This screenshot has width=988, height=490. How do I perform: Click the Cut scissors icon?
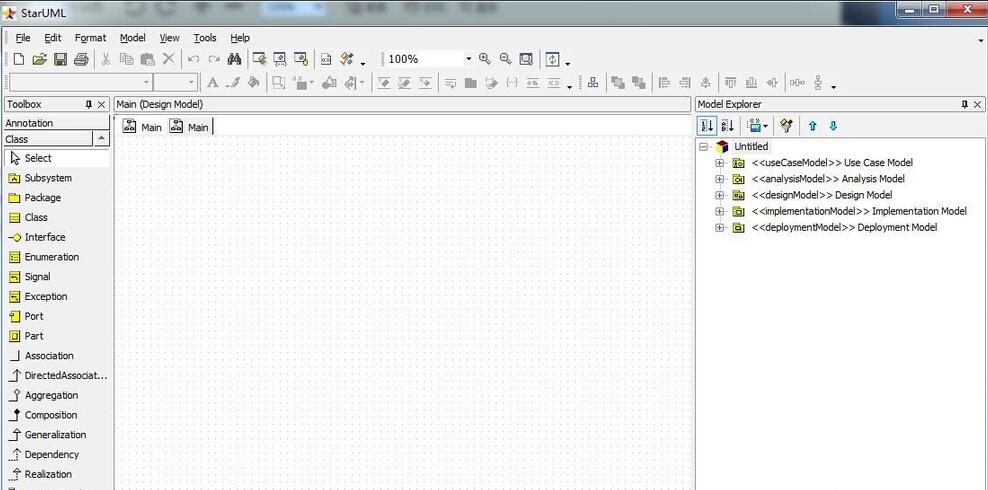coord(106,59)
